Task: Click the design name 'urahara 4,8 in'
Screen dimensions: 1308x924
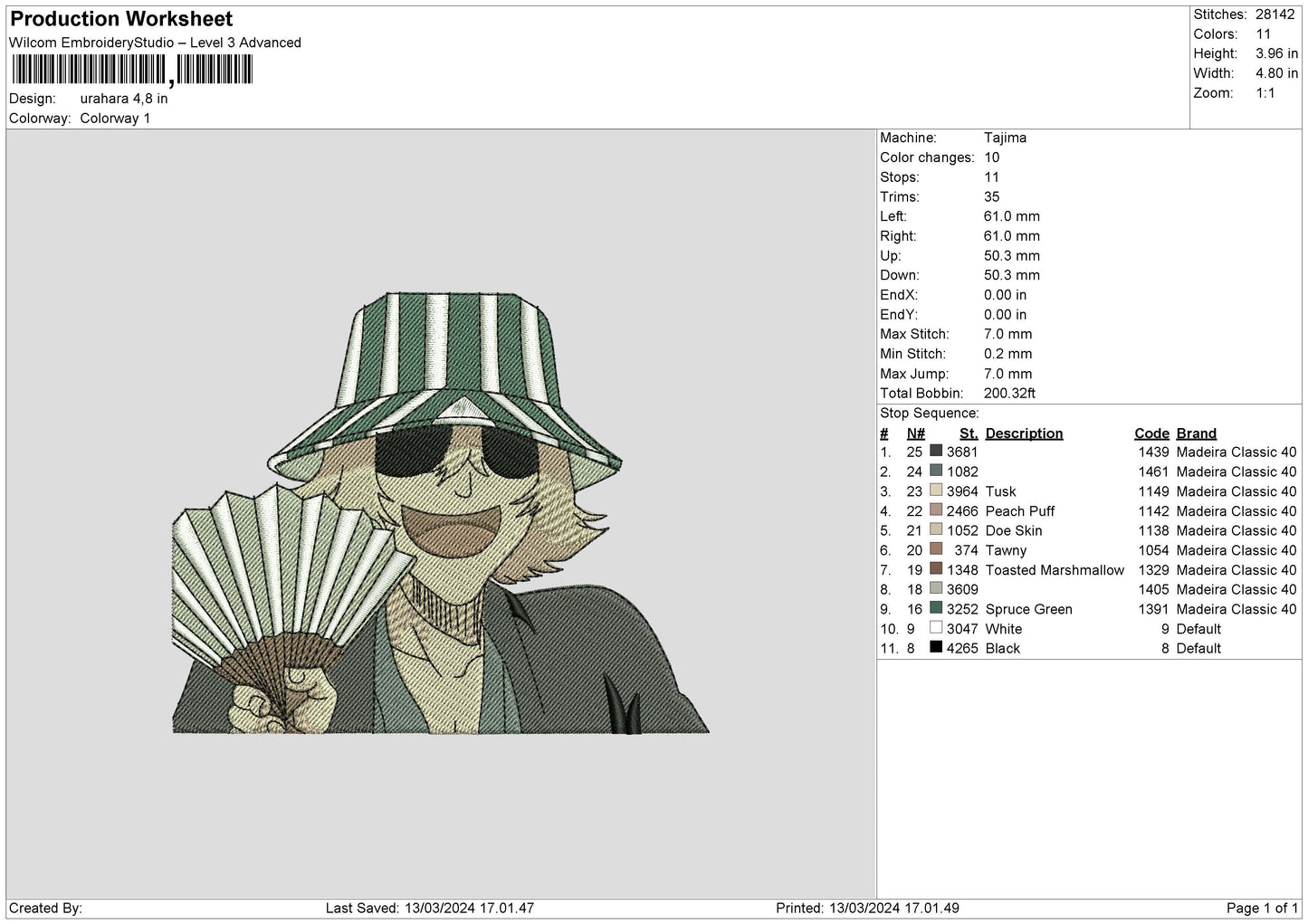Action: click(x=124, y=99)
